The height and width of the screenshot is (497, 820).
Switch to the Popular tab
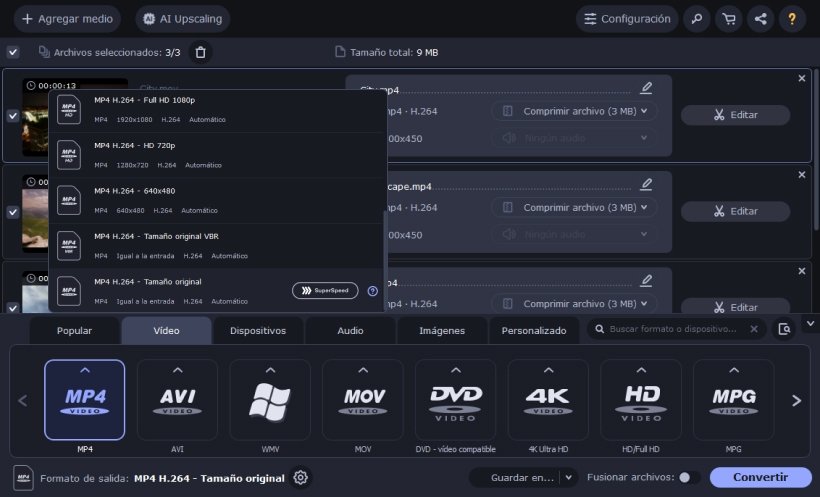coord(74,331)
